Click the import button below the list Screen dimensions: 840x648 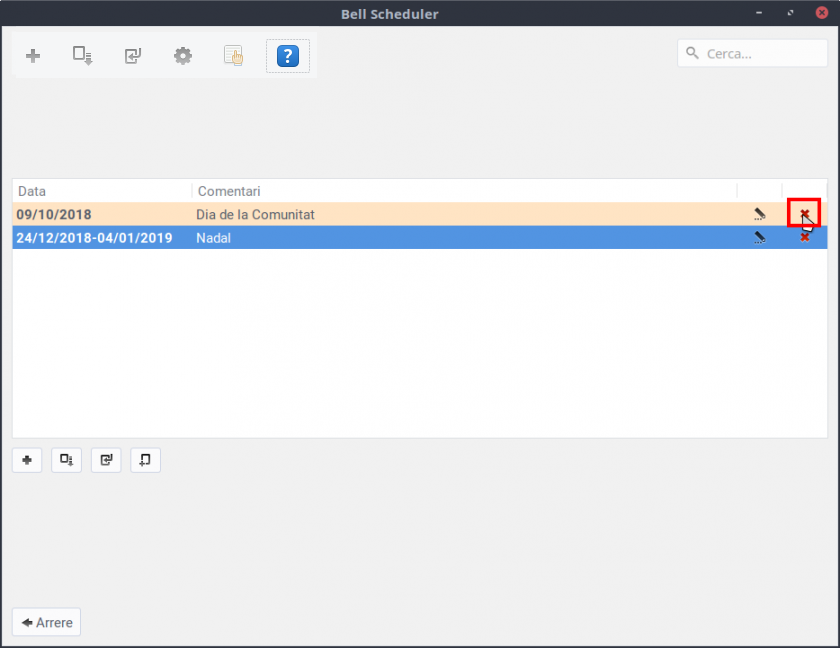point(106,460)
